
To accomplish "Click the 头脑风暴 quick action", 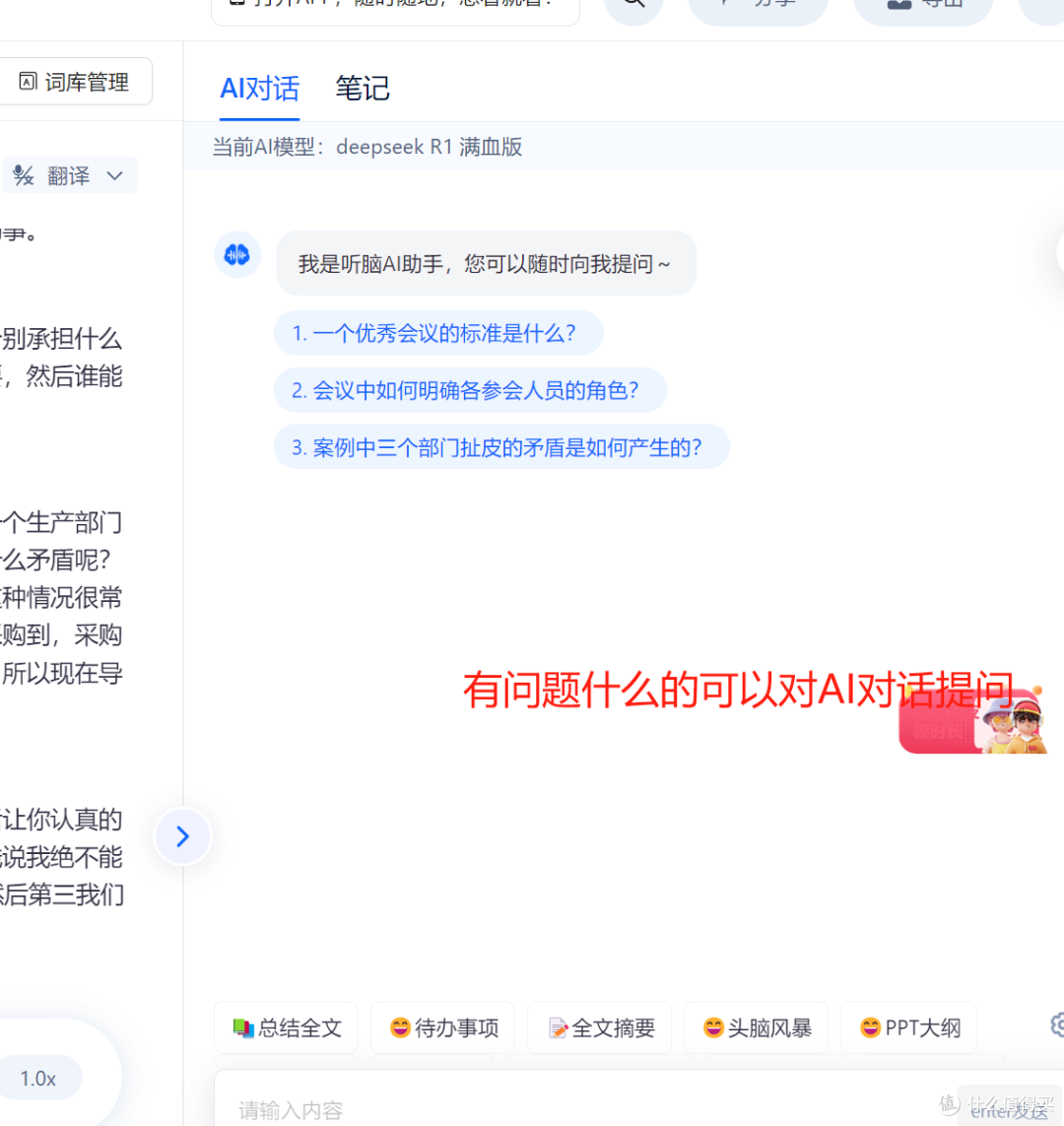I will pyautogui.click(x=757, y=1027).
